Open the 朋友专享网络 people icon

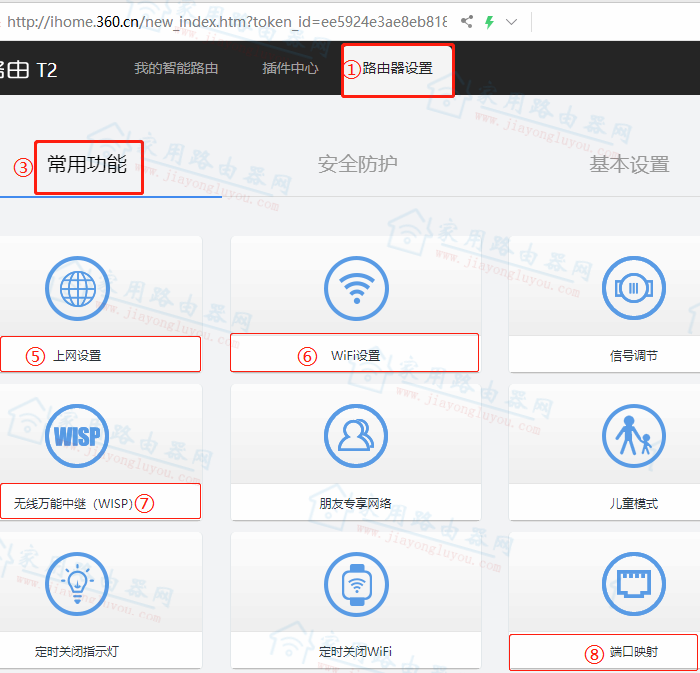tap(356, 436)
